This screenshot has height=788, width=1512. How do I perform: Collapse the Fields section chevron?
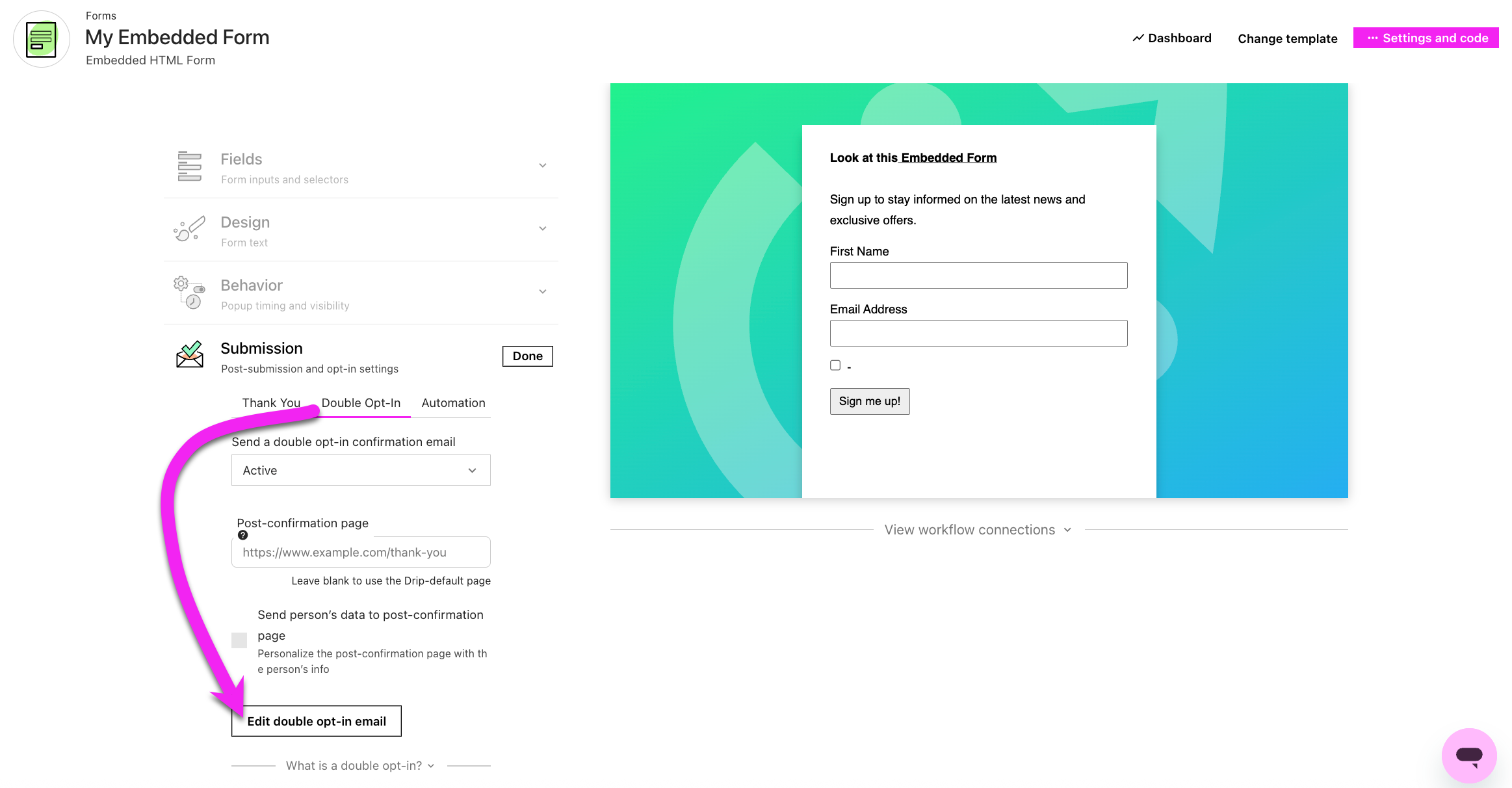pyautogui.click(x=543, y=165)
